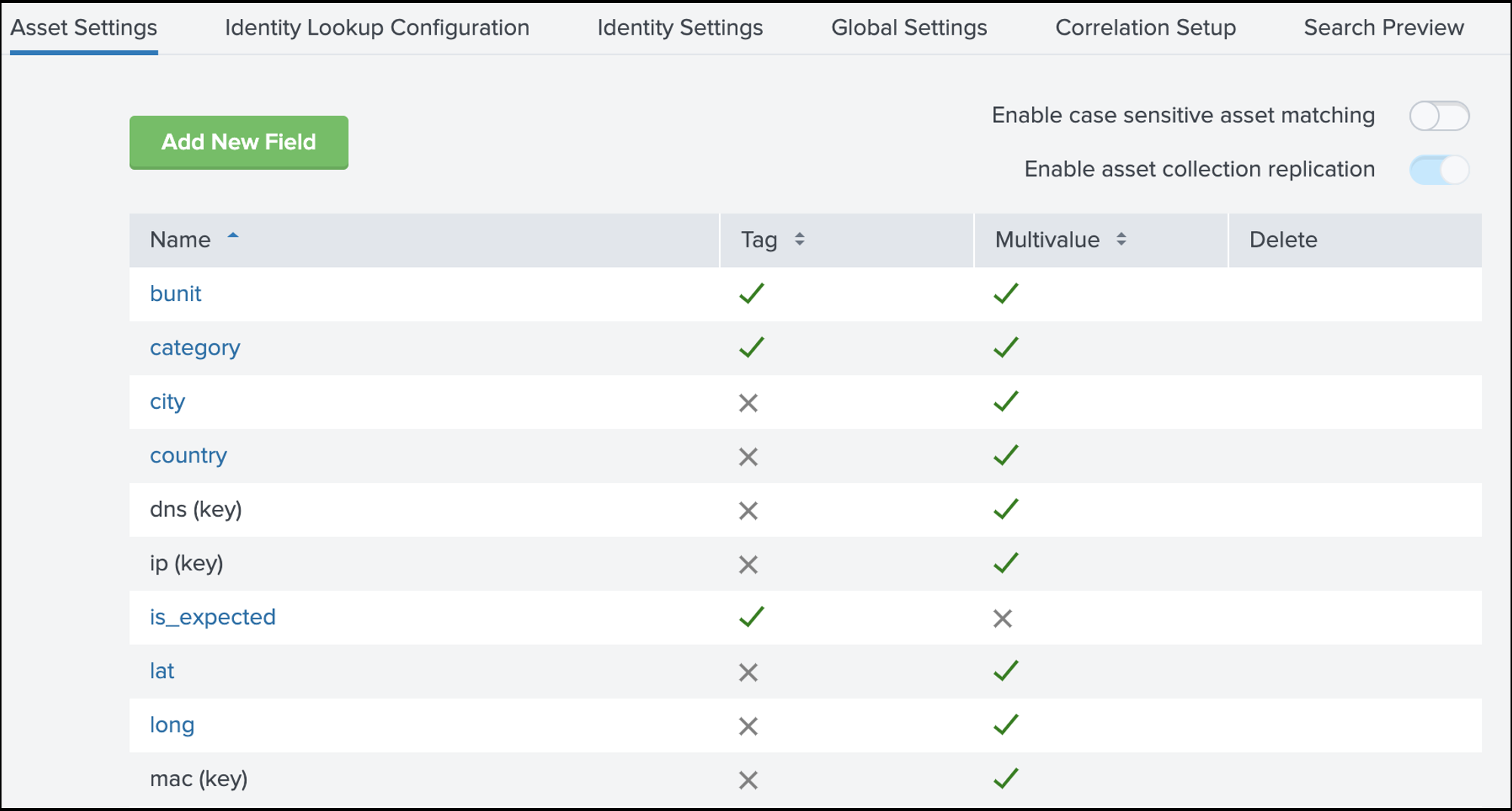Enable case sensitive asset matching toggle

(x=1438, y=116)
